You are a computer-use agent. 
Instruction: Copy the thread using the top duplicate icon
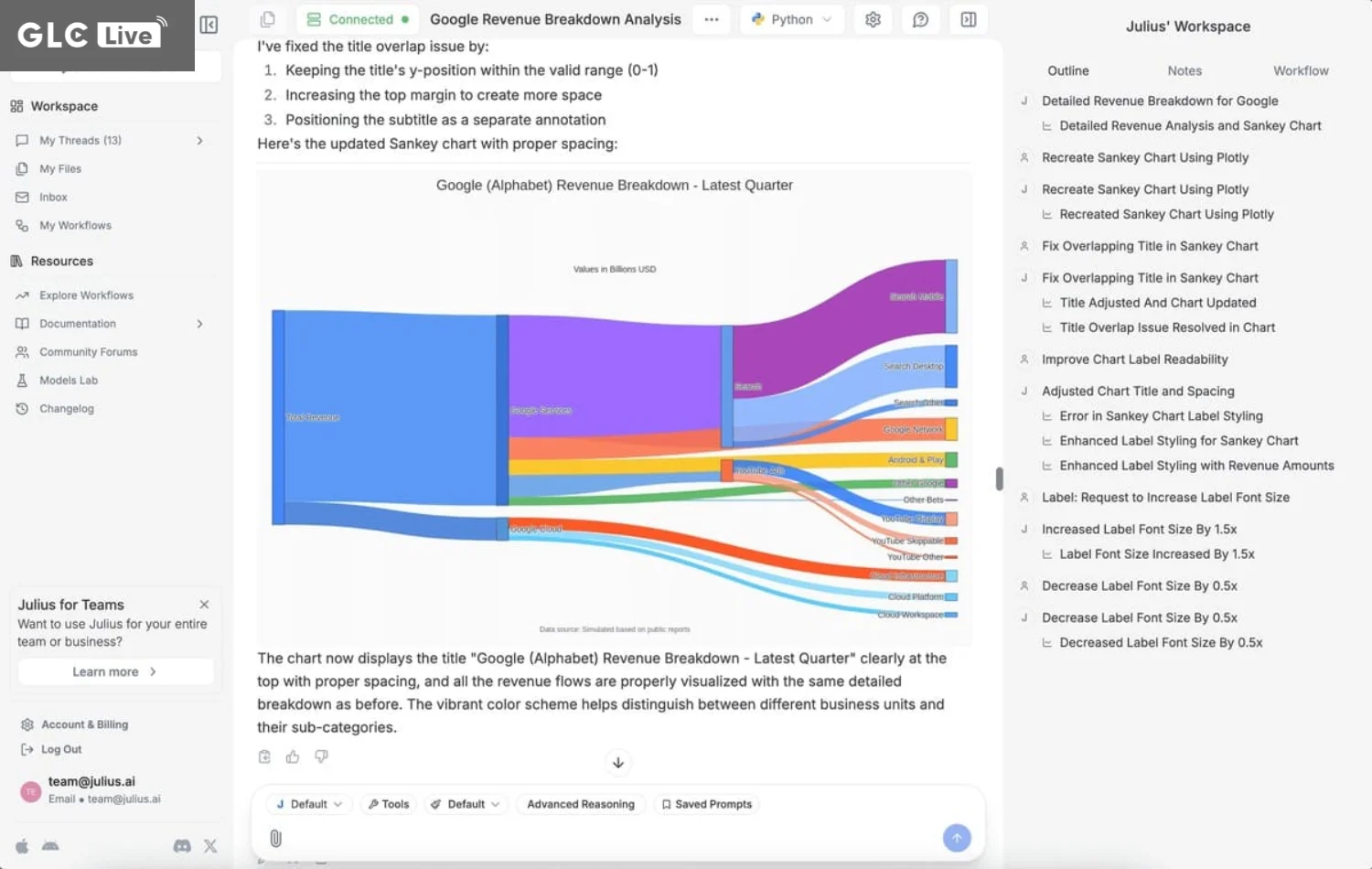(268, 19)
